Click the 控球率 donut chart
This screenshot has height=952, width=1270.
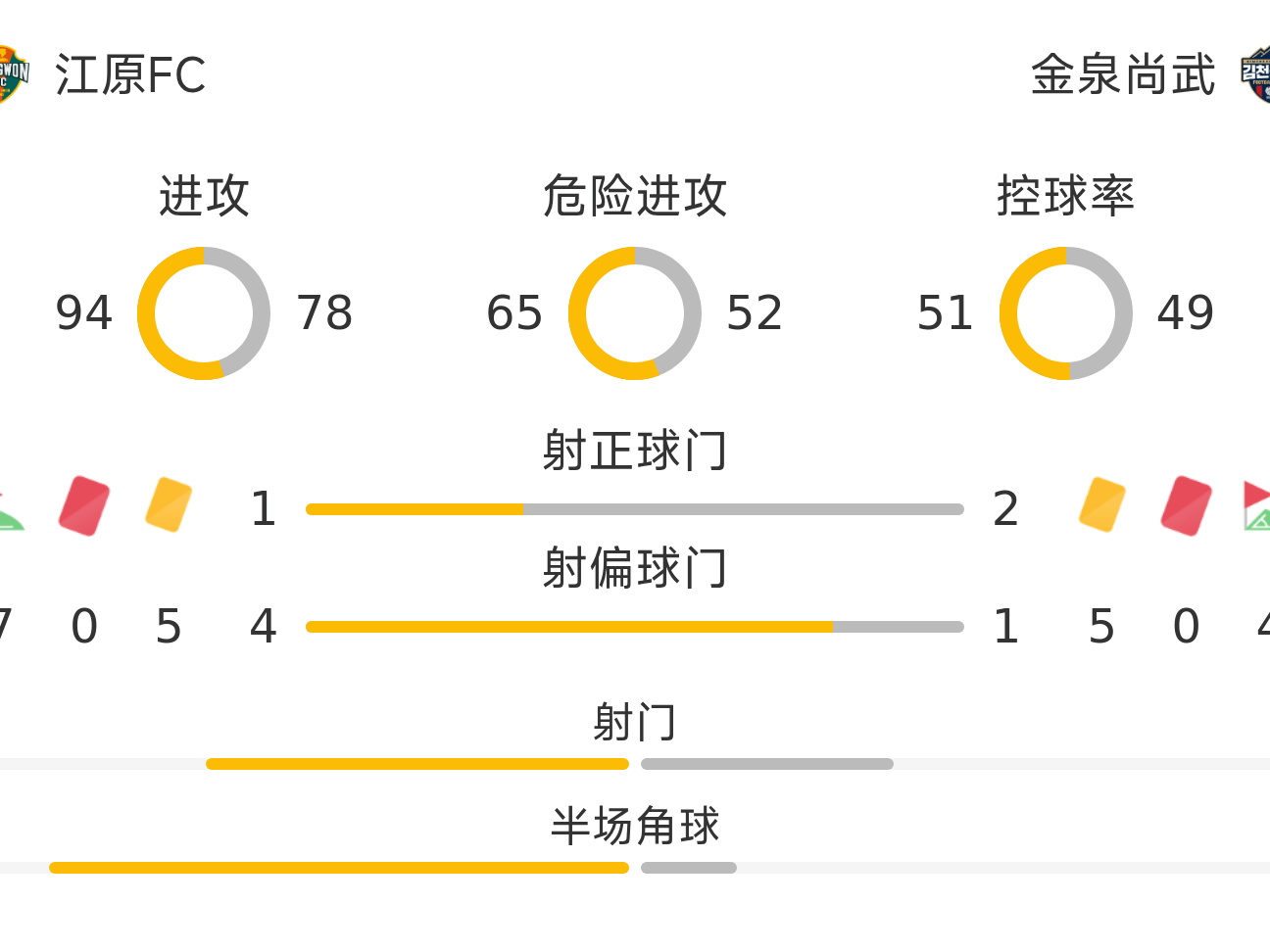pyautogui.click(x=1066, y=313)
